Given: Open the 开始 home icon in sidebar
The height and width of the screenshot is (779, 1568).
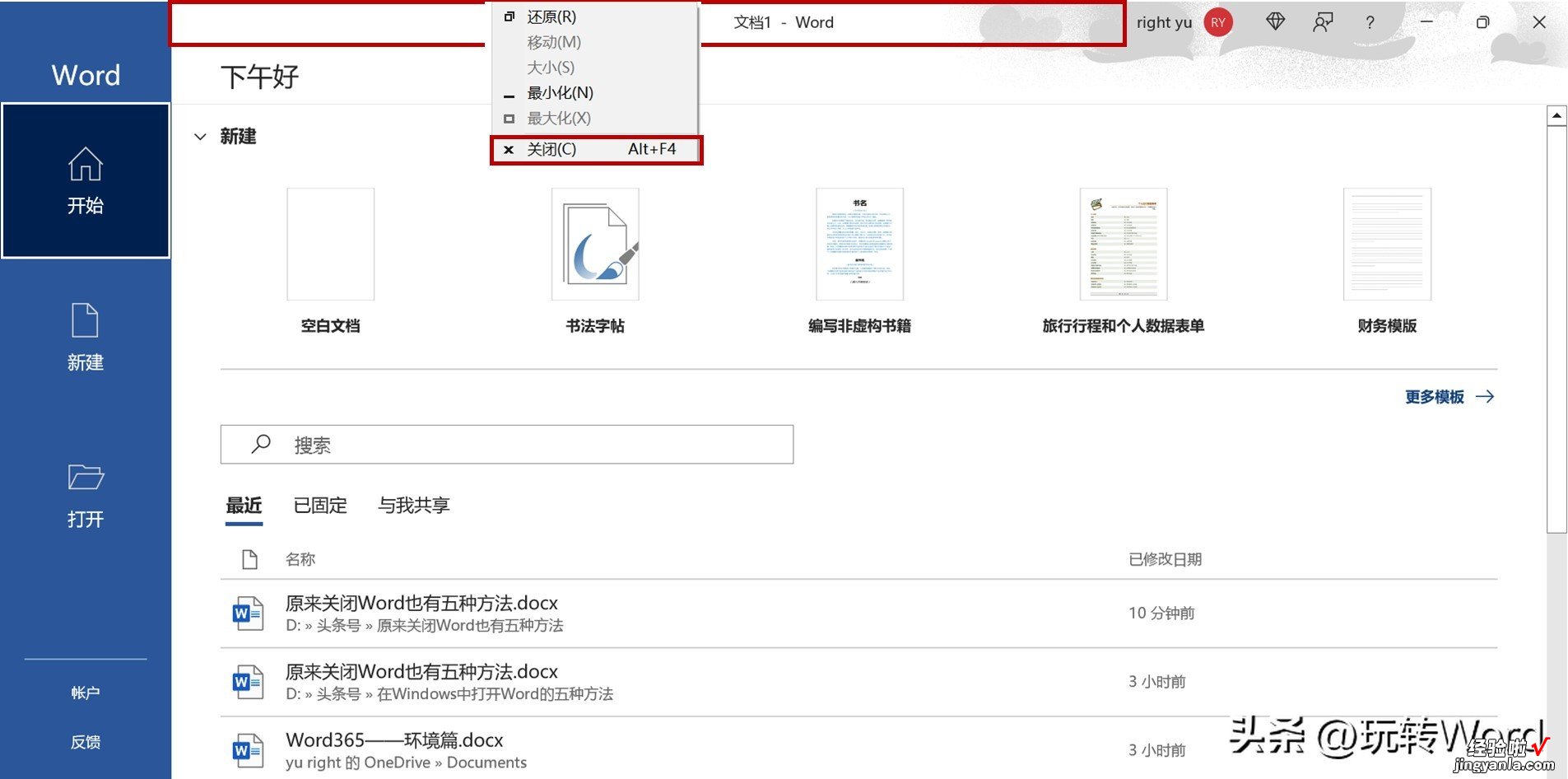Looking at the screenshot, I should click(86, 180).
